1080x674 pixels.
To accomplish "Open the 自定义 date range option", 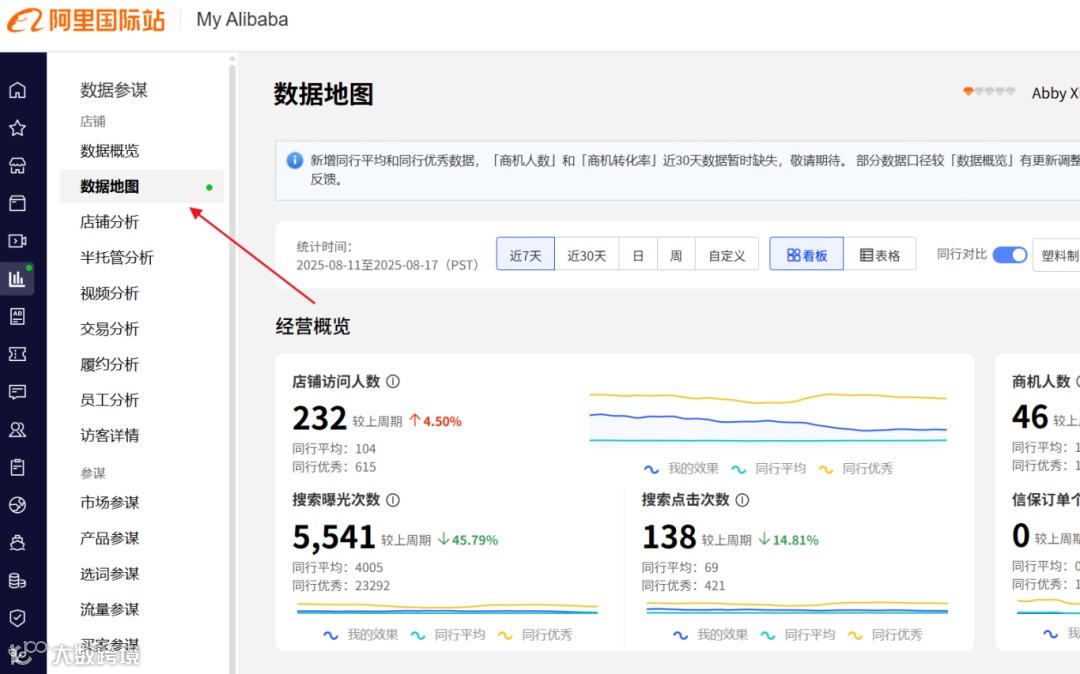I will click(727, 255).
